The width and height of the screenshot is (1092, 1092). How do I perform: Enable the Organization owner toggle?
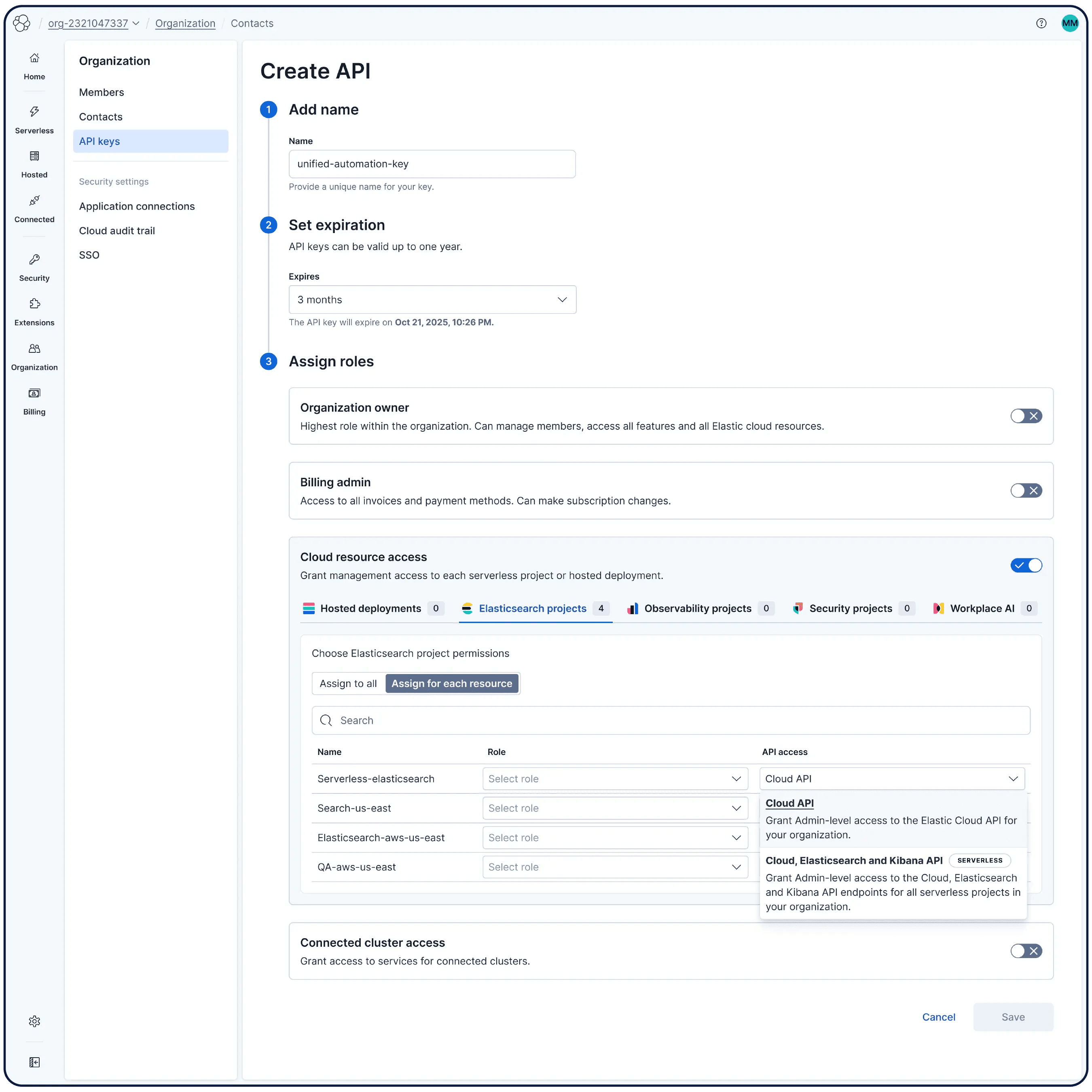(x=1026, y=416)
